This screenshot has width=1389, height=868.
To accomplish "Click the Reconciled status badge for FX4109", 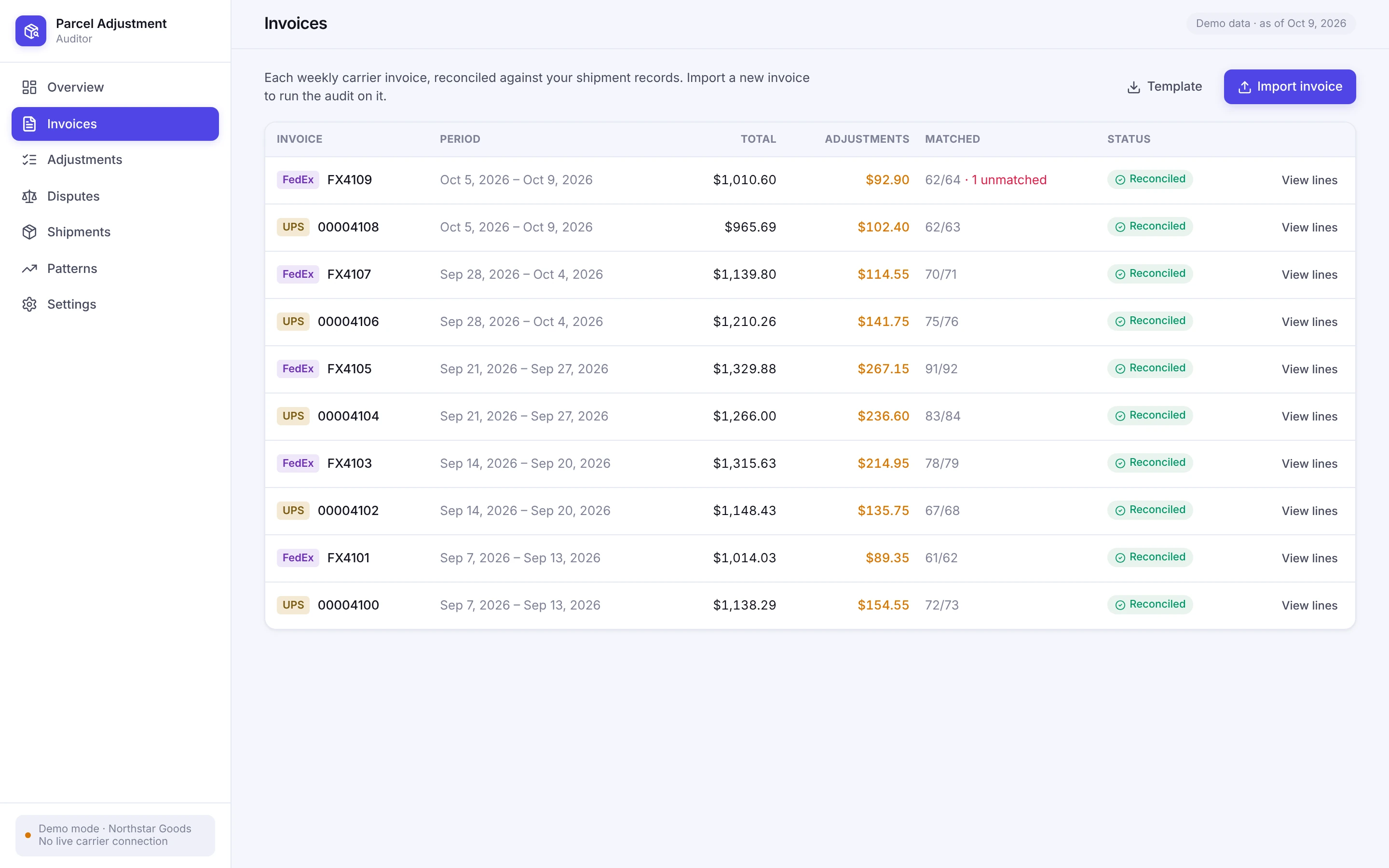I will (x=1150, y=179).
